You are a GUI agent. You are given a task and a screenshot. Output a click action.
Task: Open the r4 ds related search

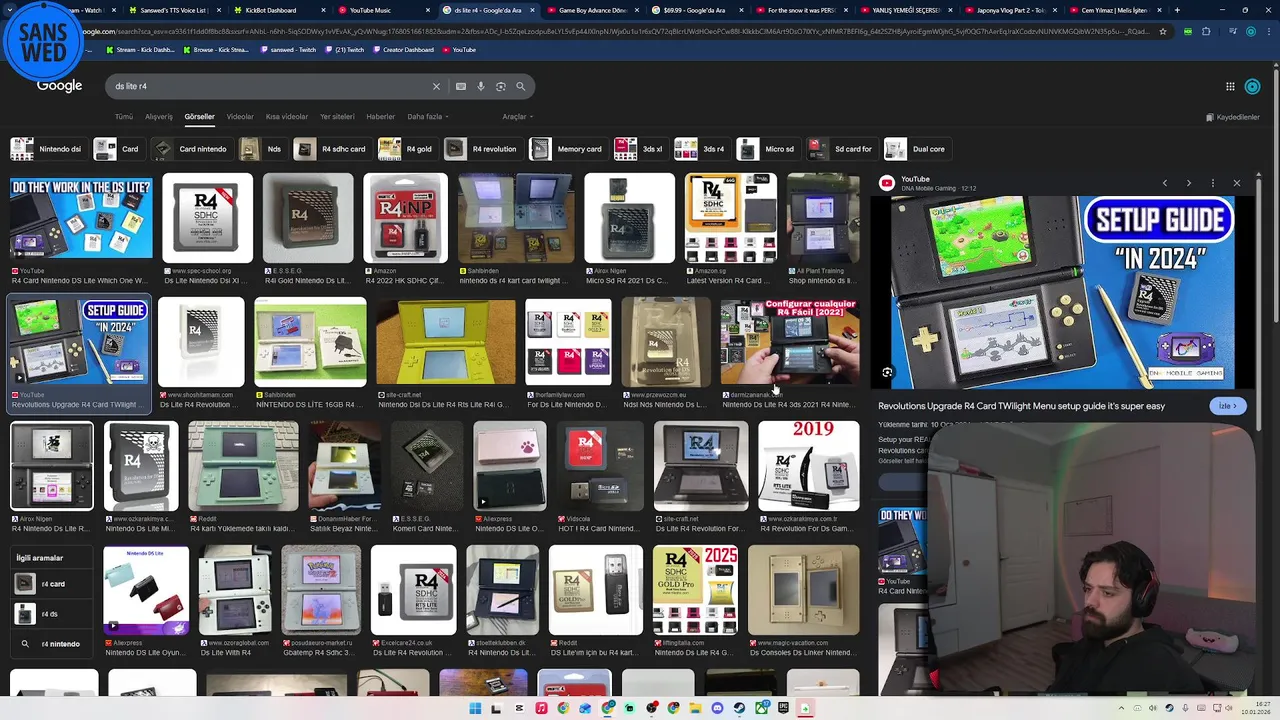pos(52,614)
